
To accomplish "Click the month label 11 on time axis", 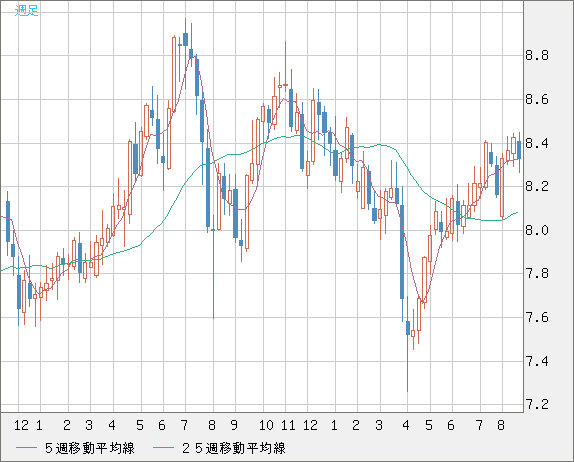I will [x=288, y=425].
